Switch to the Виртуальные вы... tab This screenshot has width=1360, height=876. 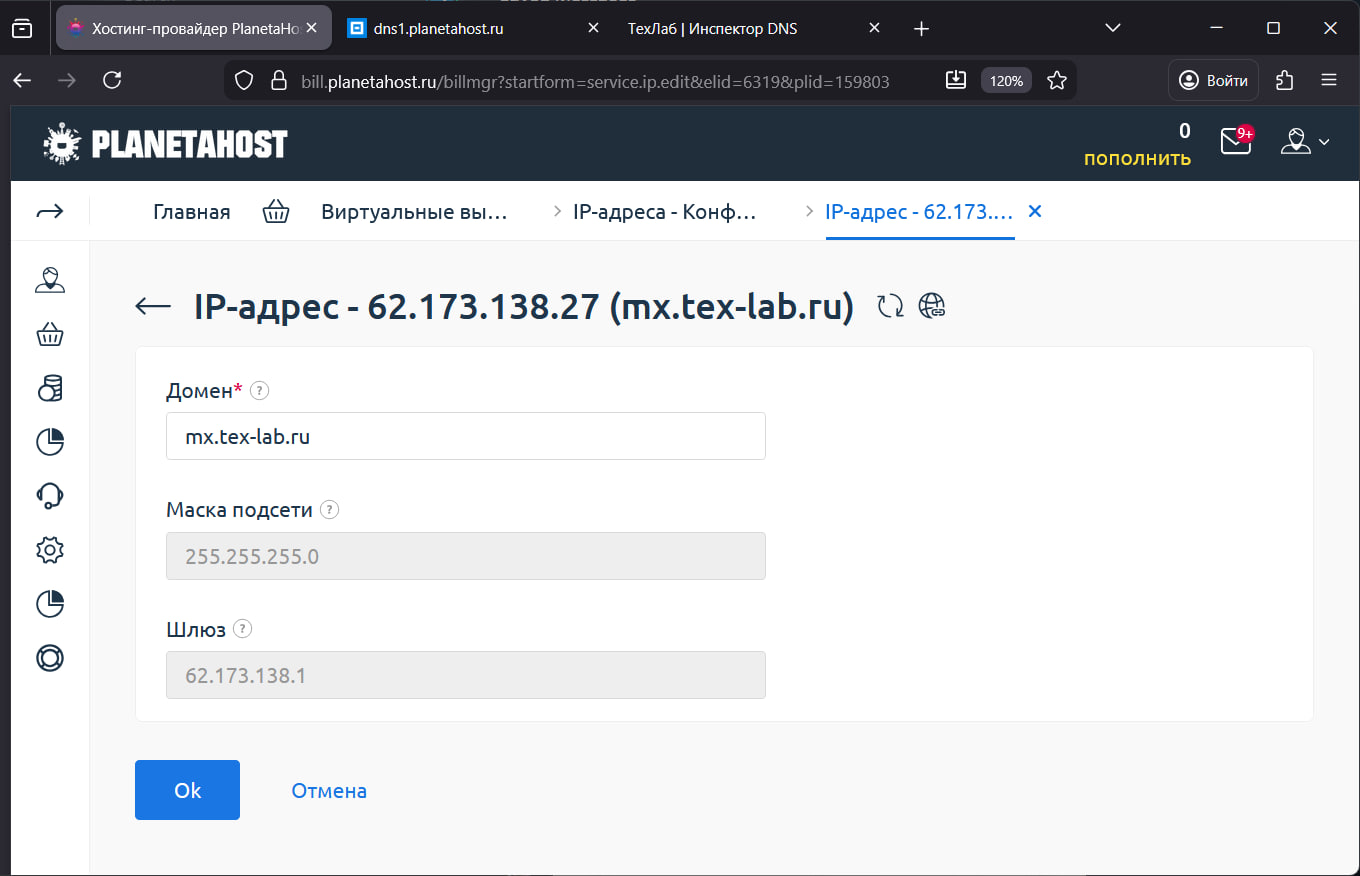[x=413, y=212]
